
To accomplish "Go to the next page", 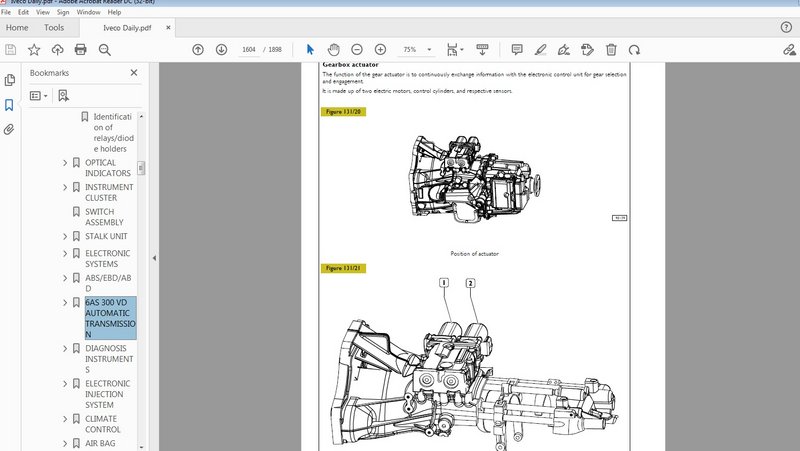I will [x=221, y=49].
